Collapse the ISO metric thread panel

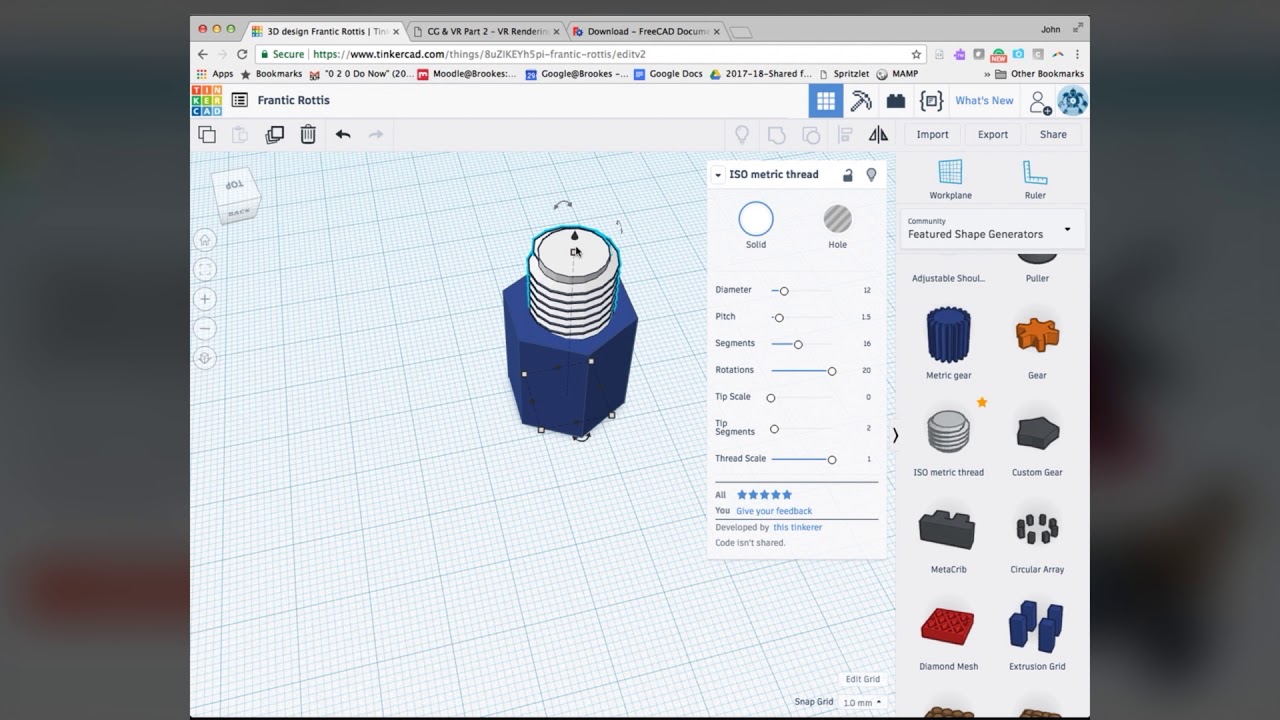pos(718,175)
